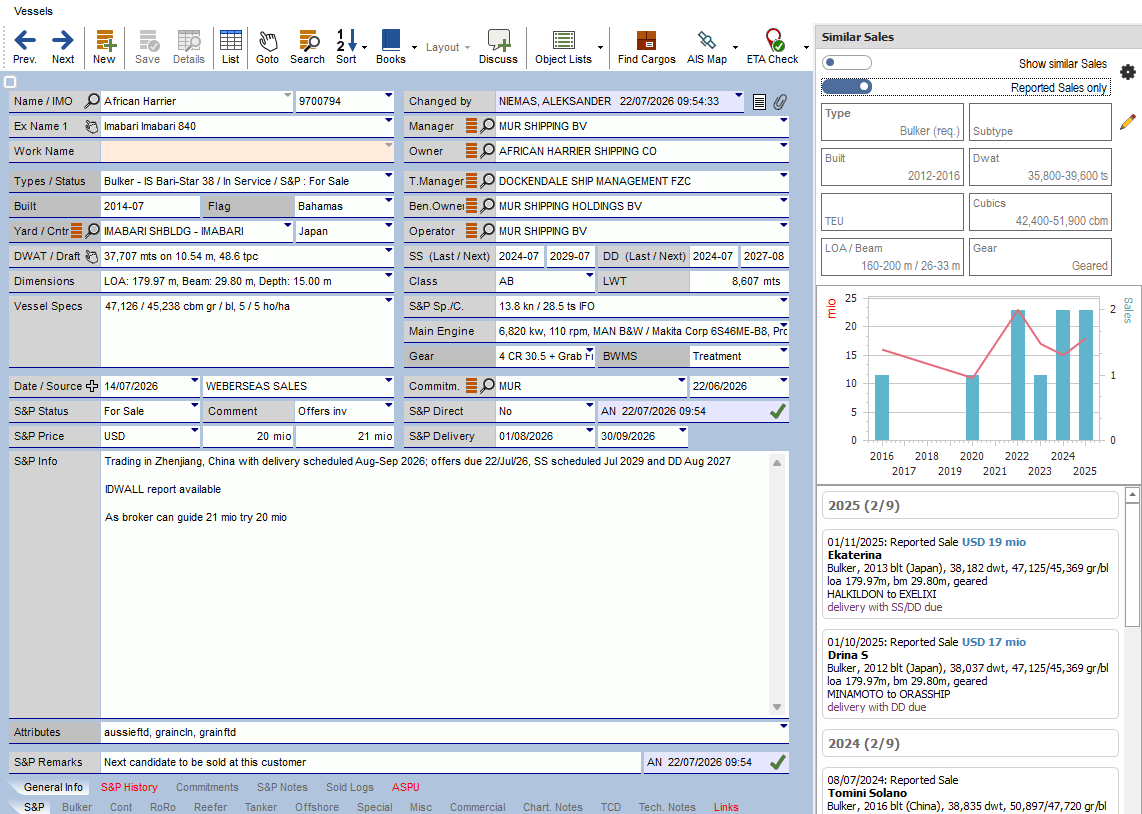Look up Commitm. company magnifier icon
Image resolution: width=1142 pixels, height=814 pixels.
coord(487,386)
